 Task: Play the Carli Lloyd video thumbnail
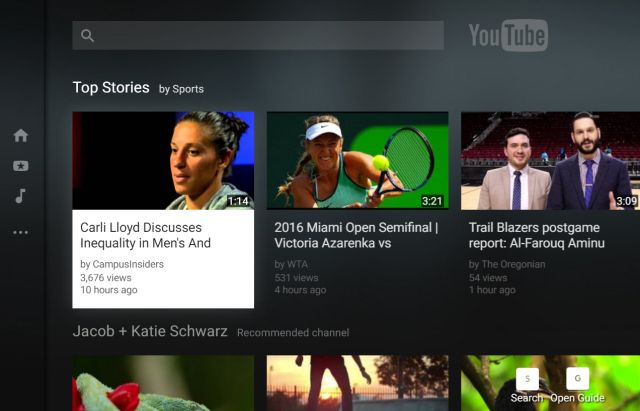pos(163,160)
